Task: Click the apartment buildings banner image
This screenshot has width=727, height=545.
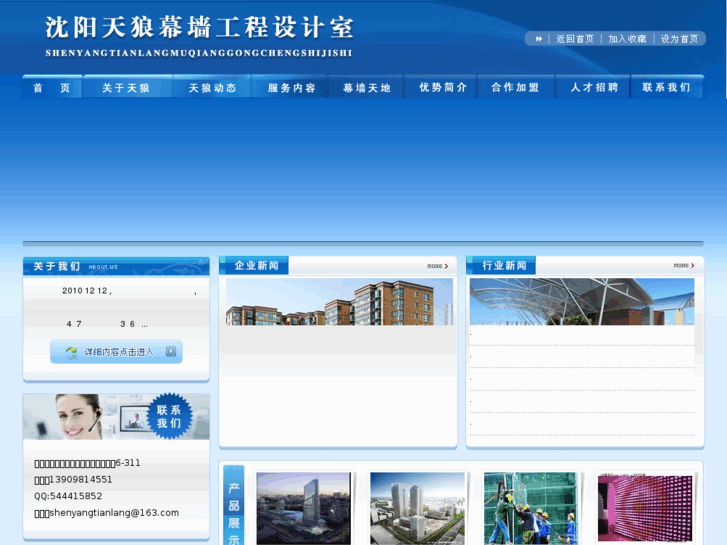Action: (x=339, y=301)
